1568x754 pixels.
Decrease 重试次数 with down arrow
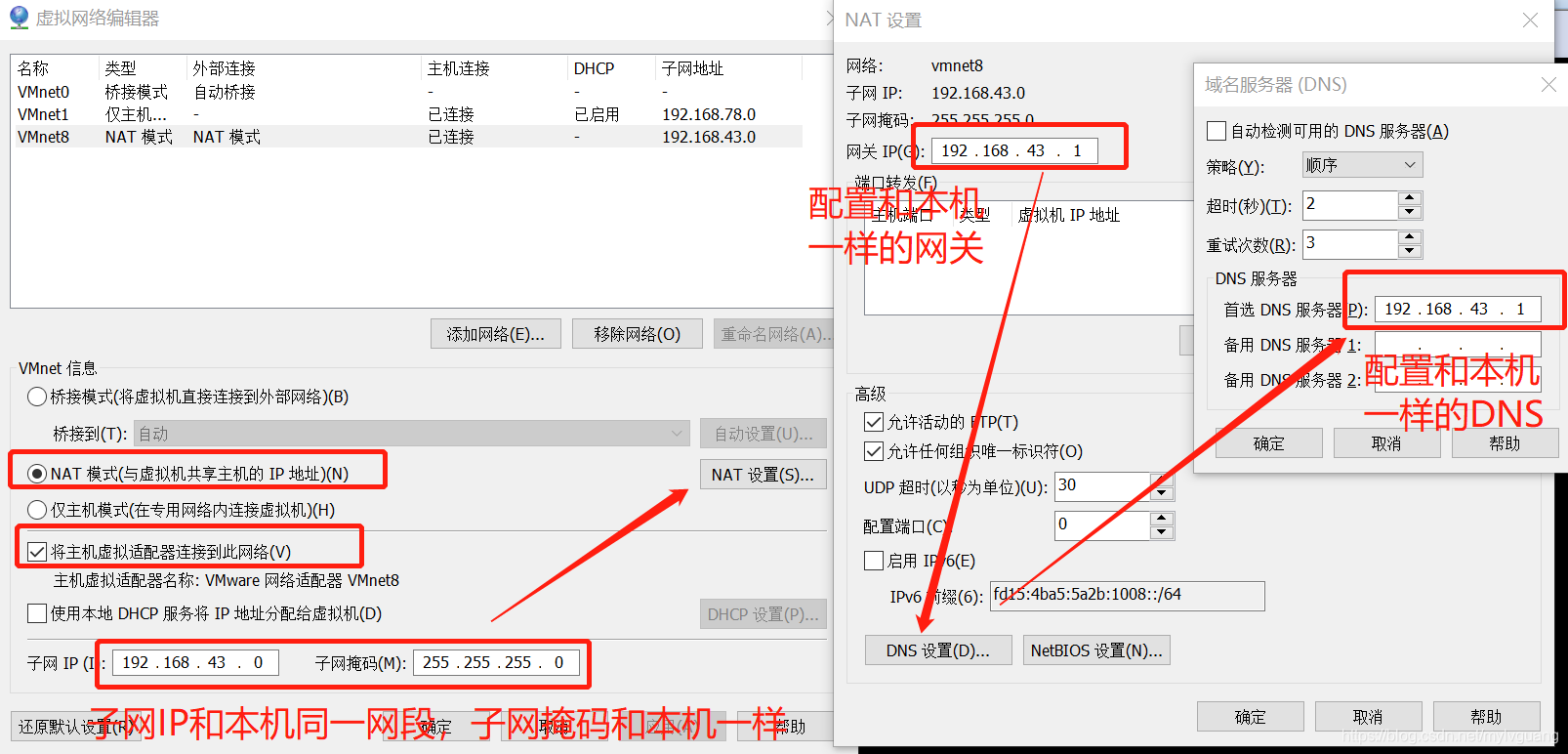tap(1409, 251)
